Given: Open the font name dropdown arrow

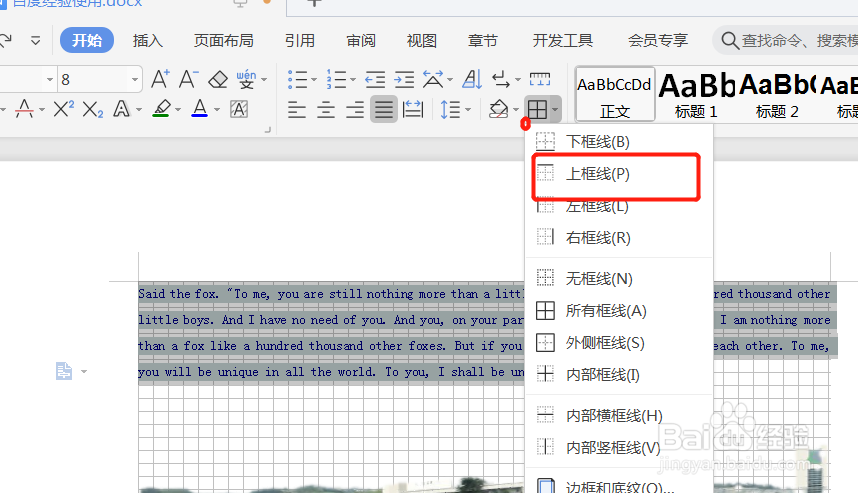Looking at the screenshot, I should pos(50,80).
